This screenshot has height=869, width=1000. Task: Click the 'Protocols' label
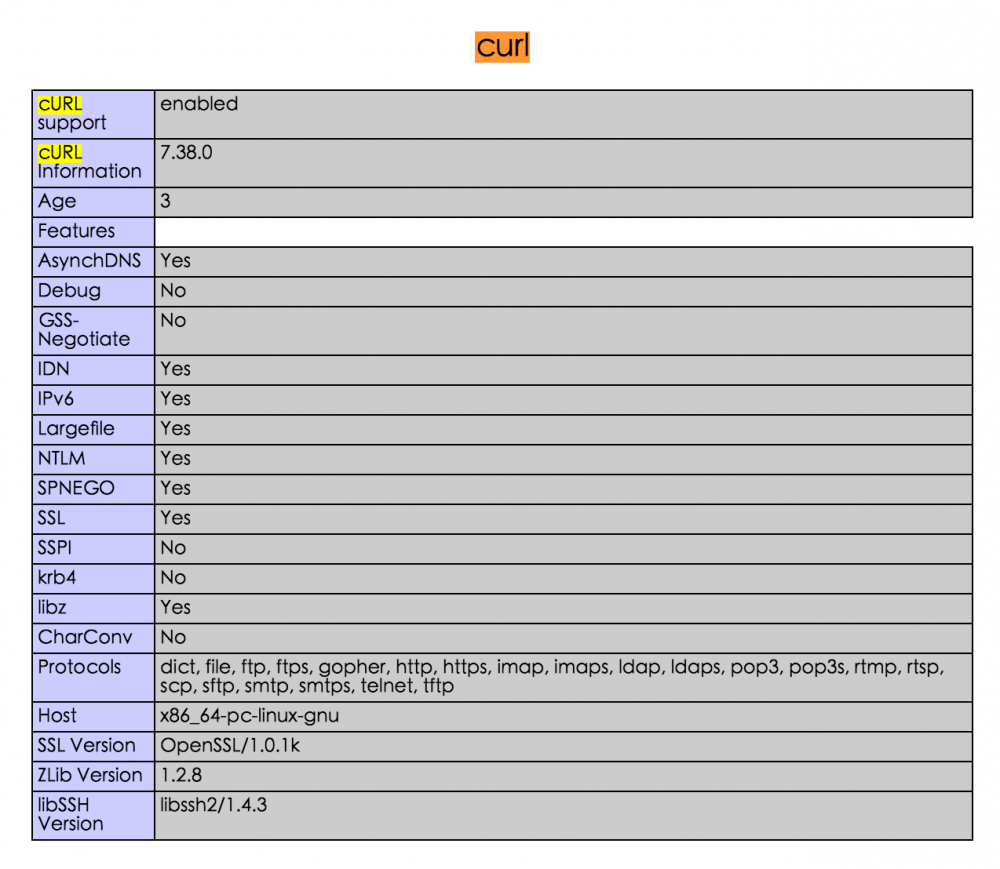click(x=79, y=668)
